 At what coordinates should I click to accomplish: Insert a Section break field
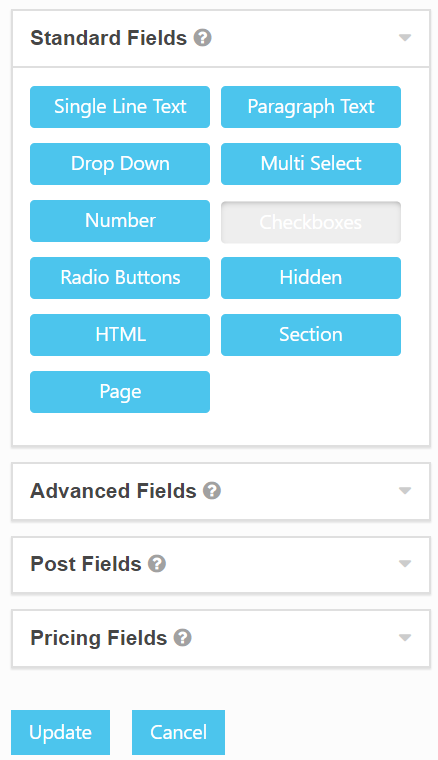pyautogui.click(x=311, y=335)
